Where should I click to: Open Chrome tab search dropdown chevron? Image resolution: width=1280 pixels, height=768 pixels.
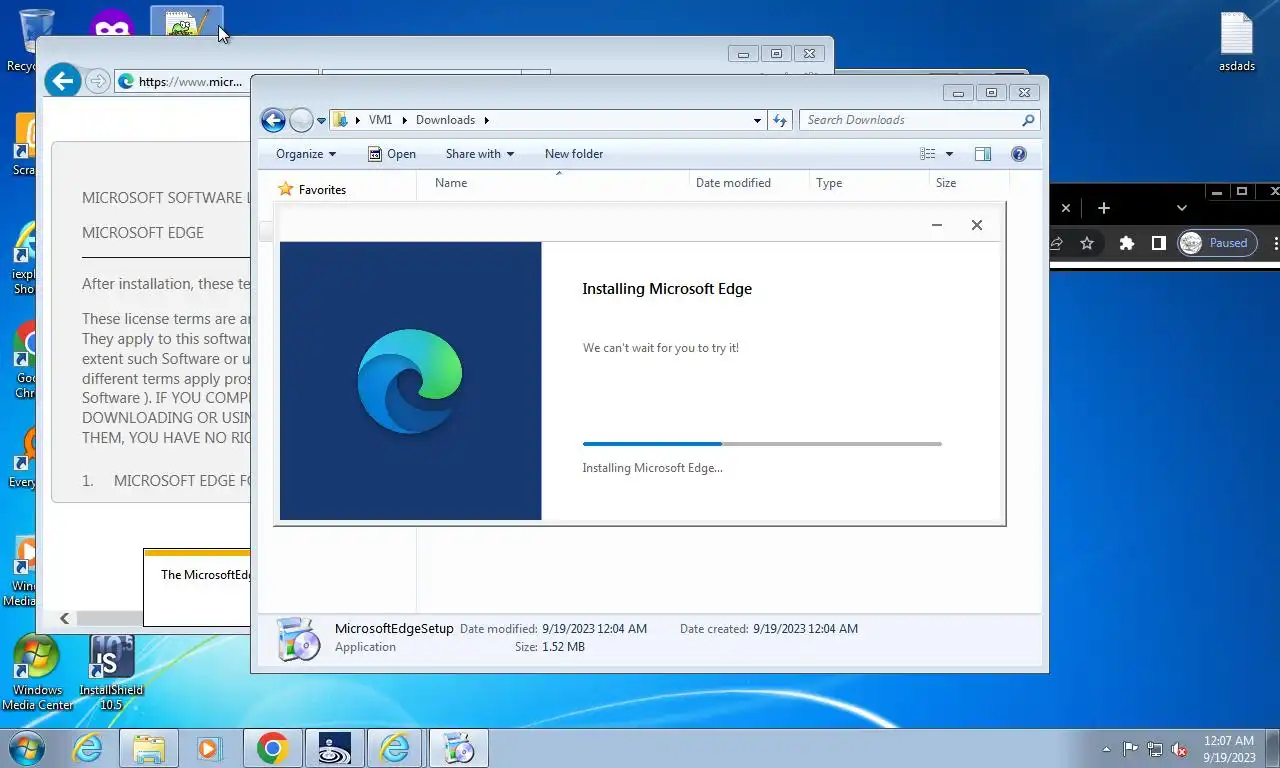pyautogui.click(x=1182, y=208)
